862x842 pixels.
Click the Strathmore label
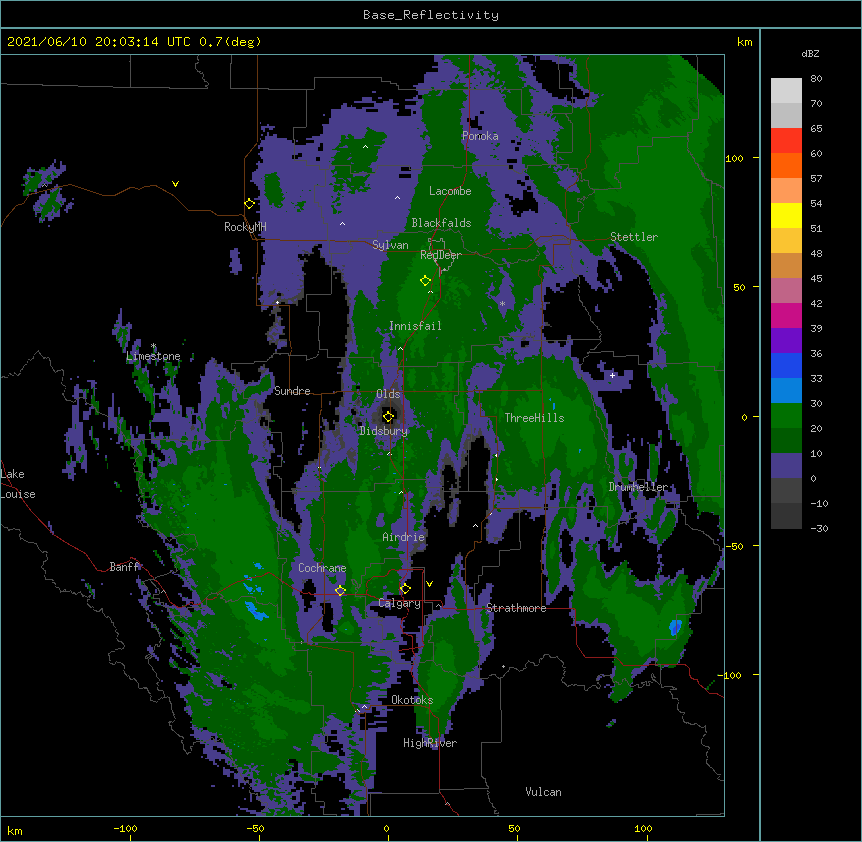point(516,608)
